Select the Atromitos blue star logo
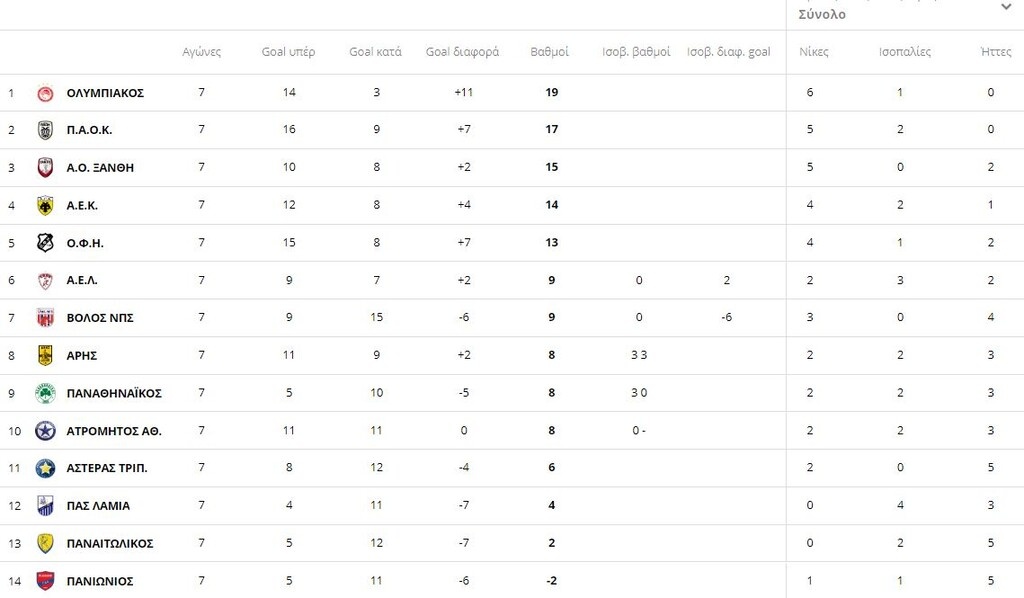This screenshot has width=1024, height=598. pyautogui.click(x=45, y=431)
